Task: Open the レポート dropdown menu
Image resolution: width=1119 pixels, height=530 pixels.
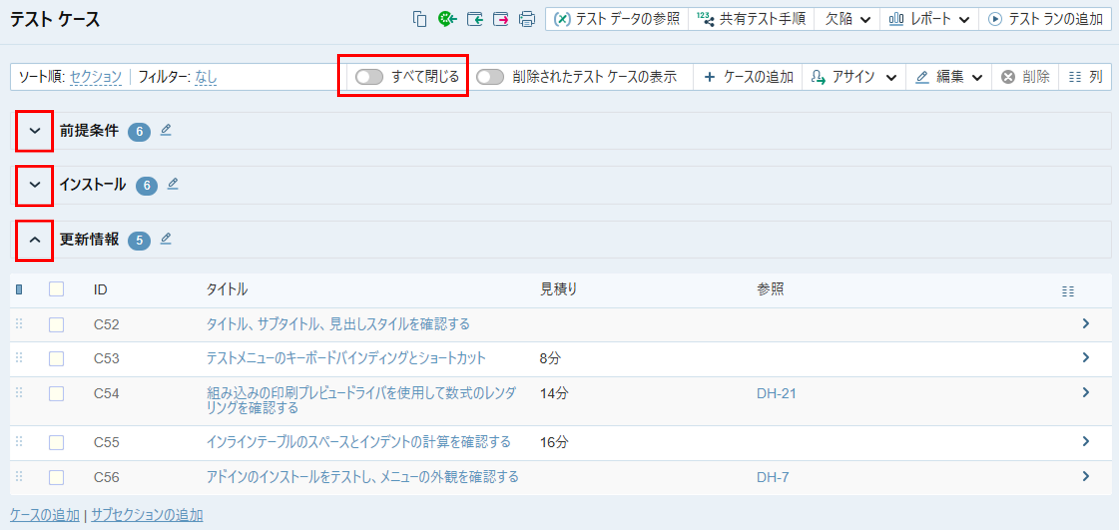Action: 929,19
